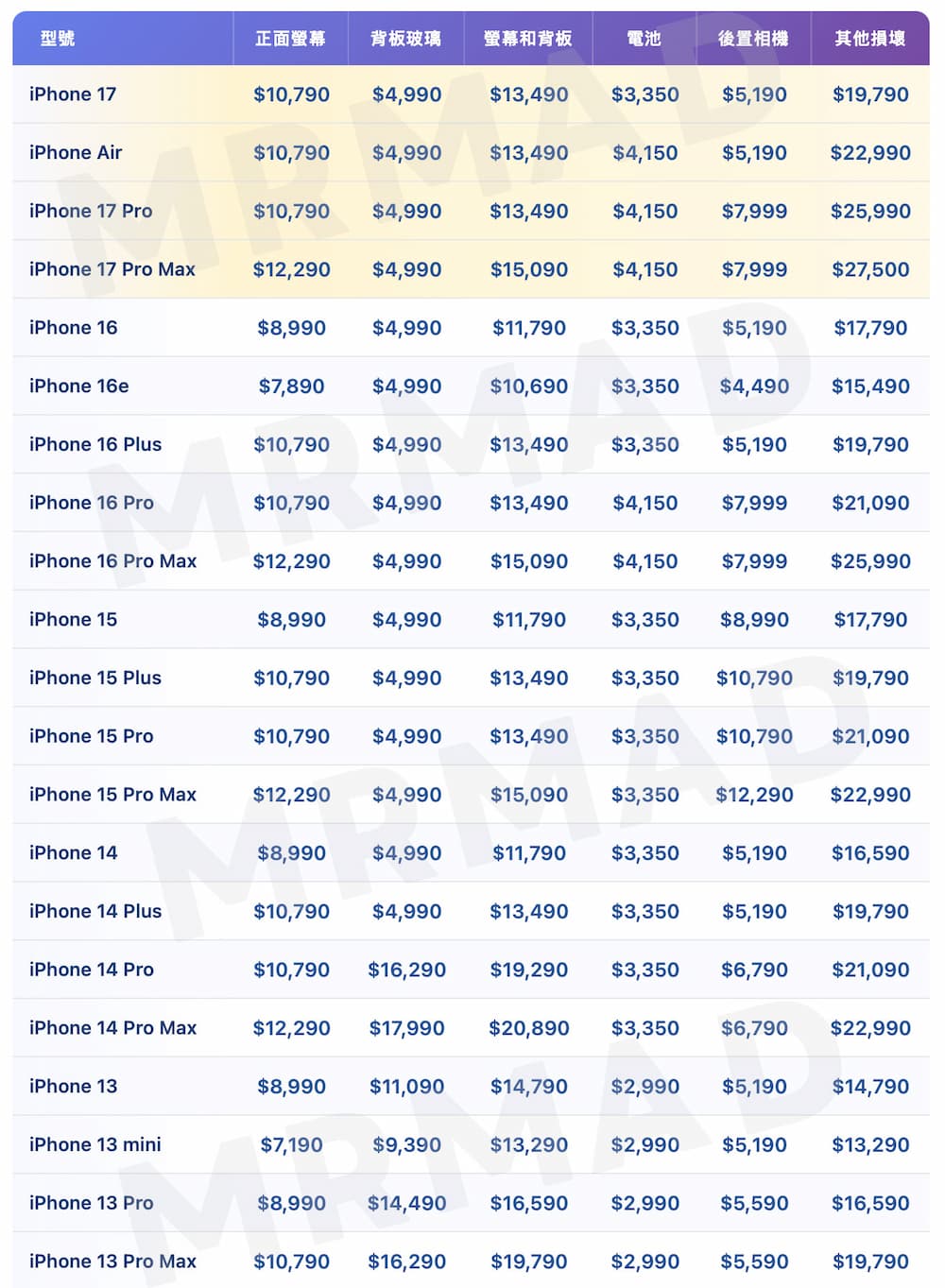Image resolution: width=945 pixels, height=1288 pixels.
Task: Click iPhone 14 Pro Max back glass $17,990
Action: pos(406,1028)
